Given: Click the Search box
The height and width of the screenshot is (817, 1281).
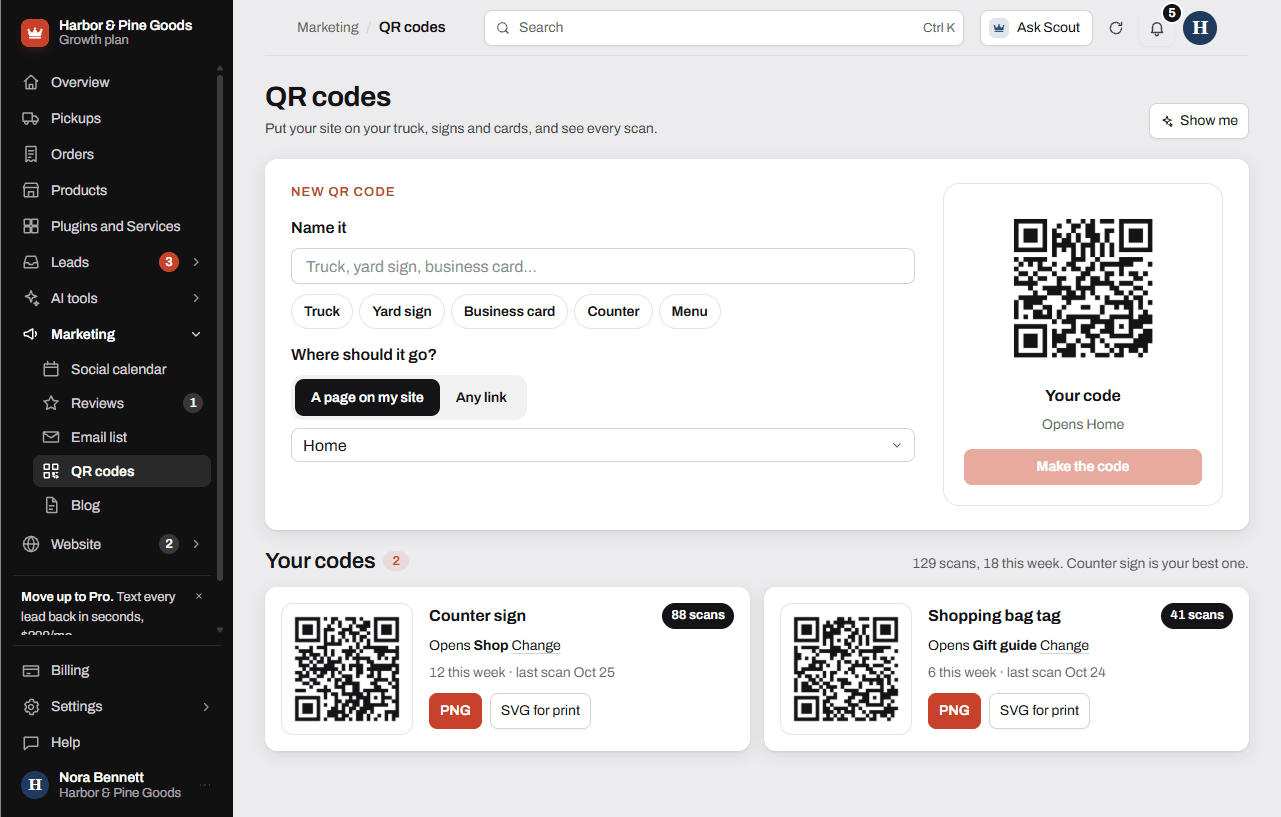Looking at the screenshot, I should click(x=724, y=28).
